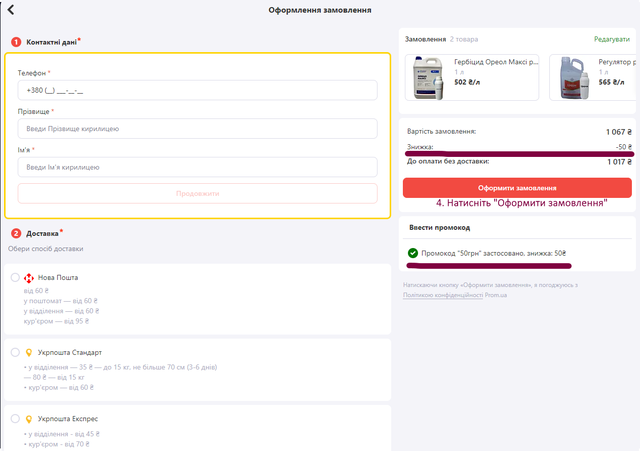Click Редагувати to edit the order
This screenshot has width=640, height=451.
pos(612,38)
